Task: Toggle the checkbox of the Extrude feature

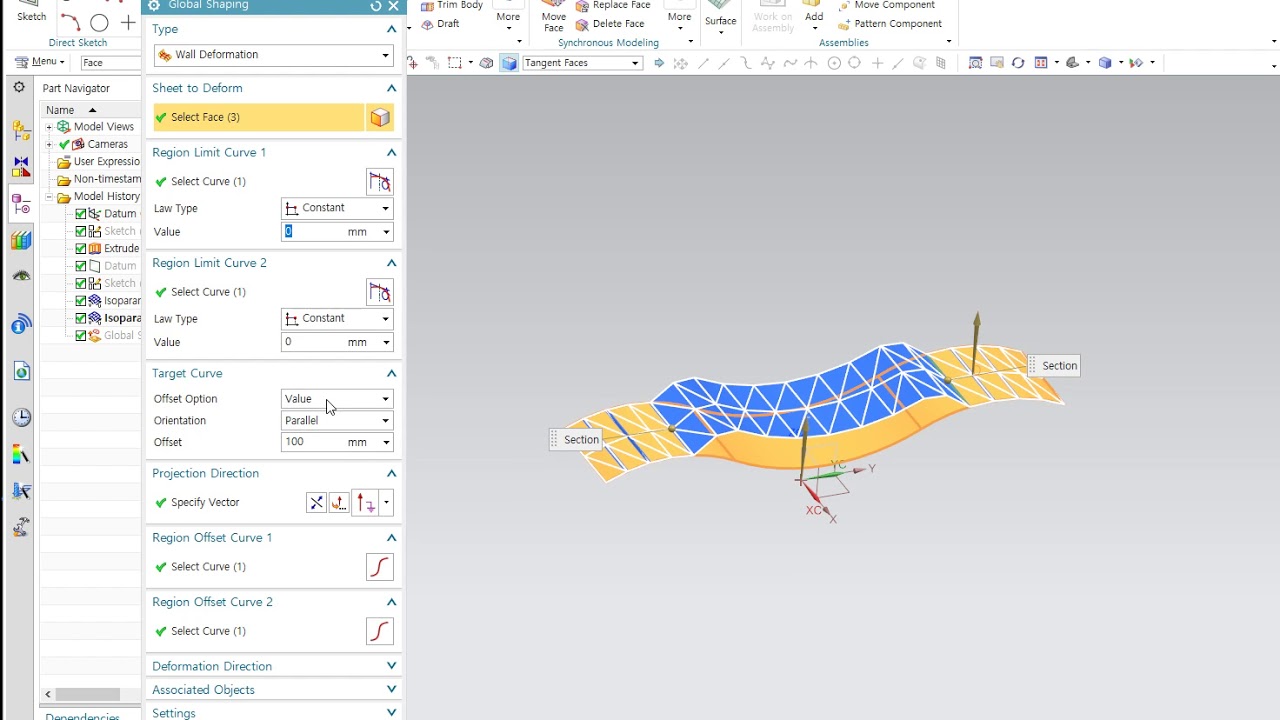Action: (x=82, y=249)
